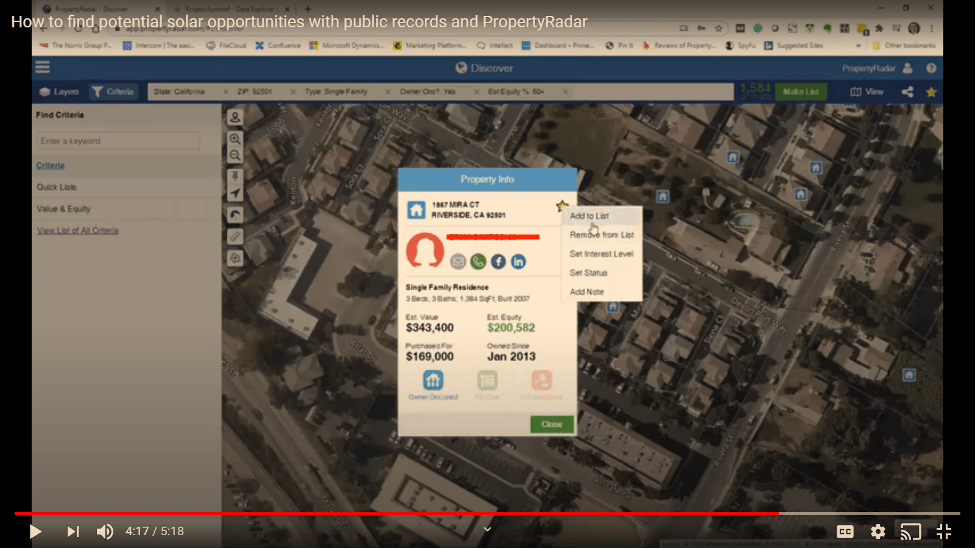Click the gold star favorites icon in toolbar
Screen dimensions: 977x550
coord(932,92)
